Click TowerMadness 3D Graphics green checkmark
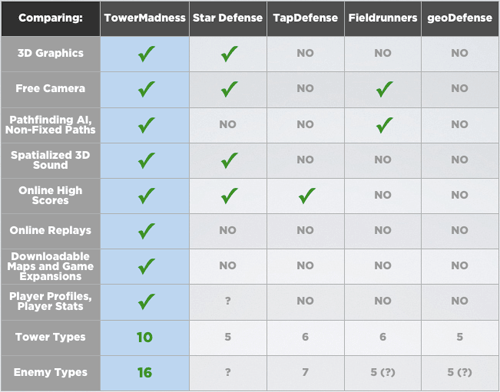This screenshot has width=500, height=392. click(x=146, y=53)
